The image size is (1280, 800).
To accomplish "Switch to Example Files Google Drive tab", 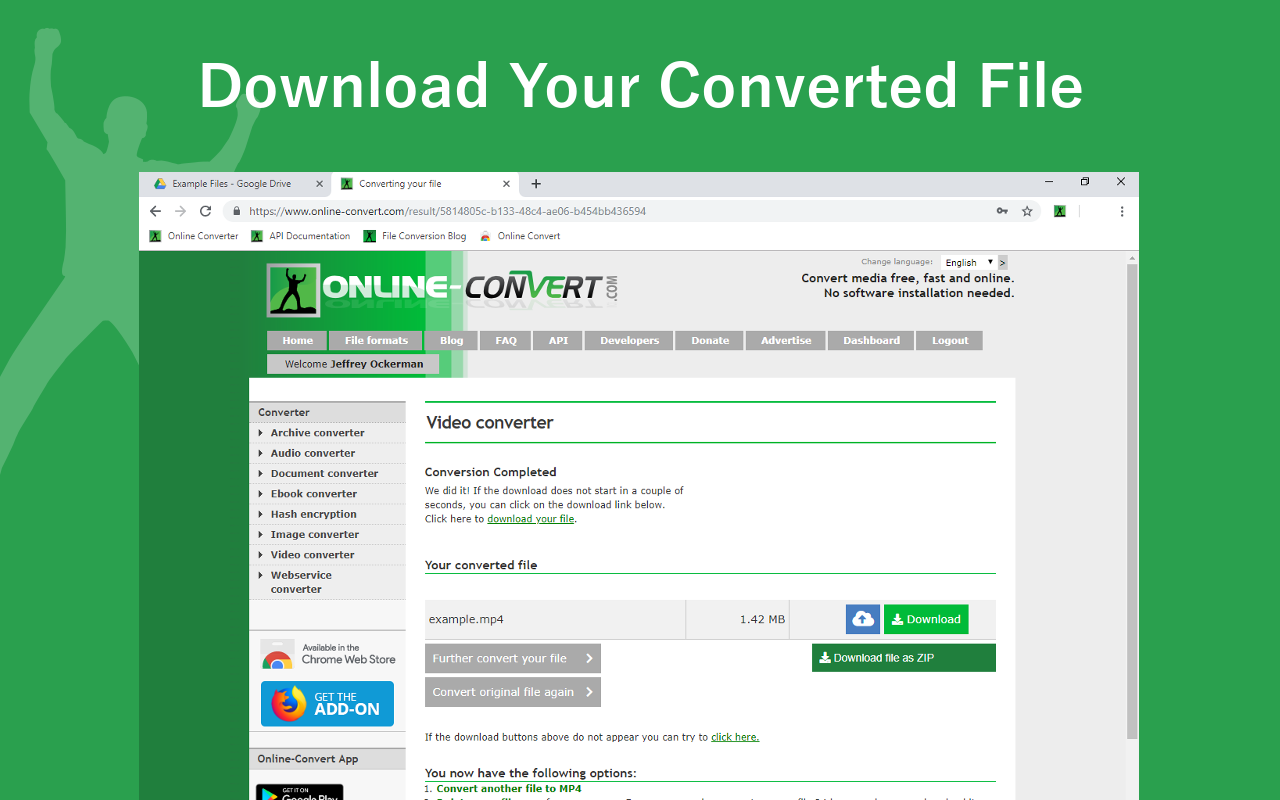I will point(232,184).
